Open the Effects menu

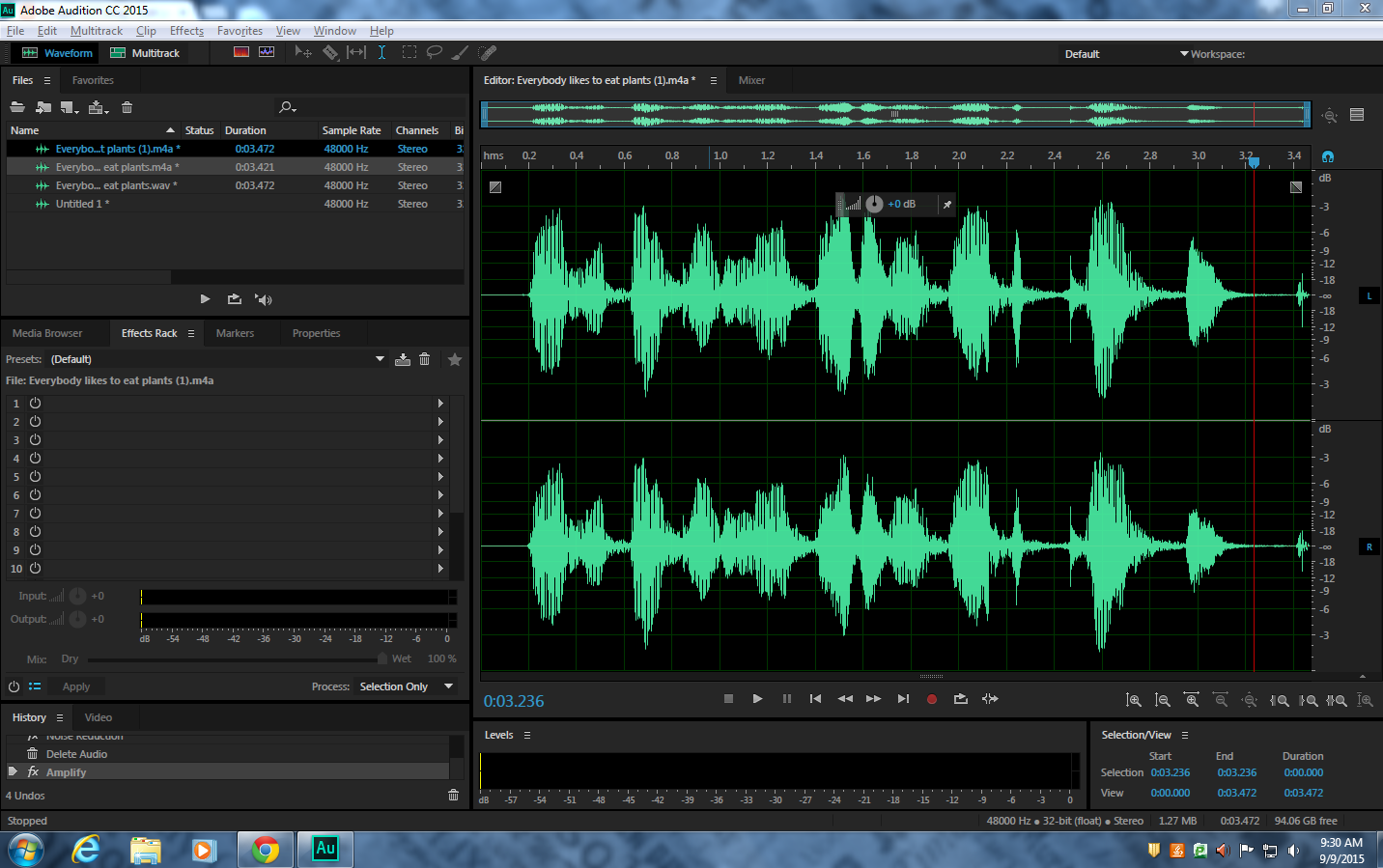[185, 30]
